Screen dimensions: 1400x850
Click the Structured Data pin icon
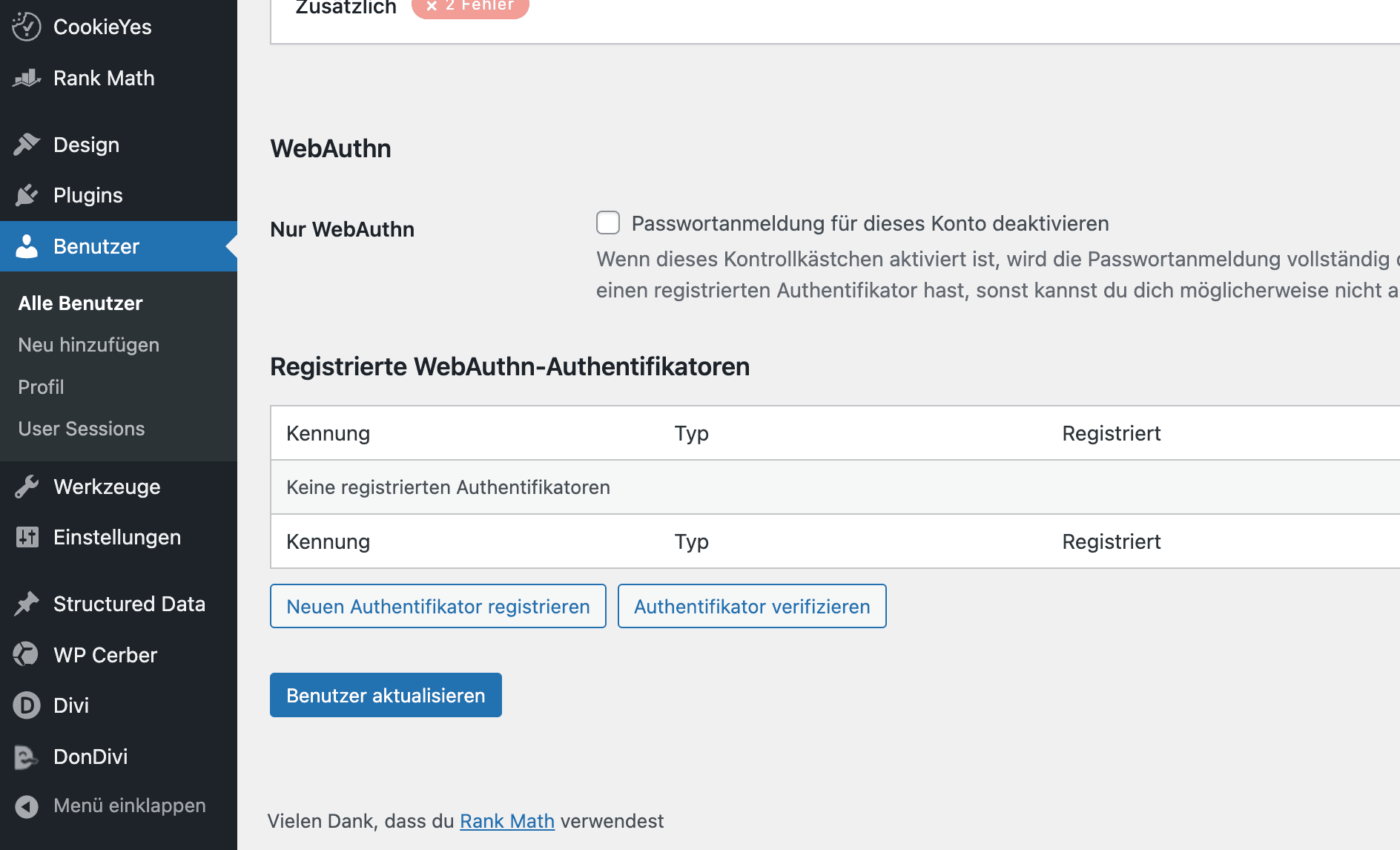[x=27, y=604]
